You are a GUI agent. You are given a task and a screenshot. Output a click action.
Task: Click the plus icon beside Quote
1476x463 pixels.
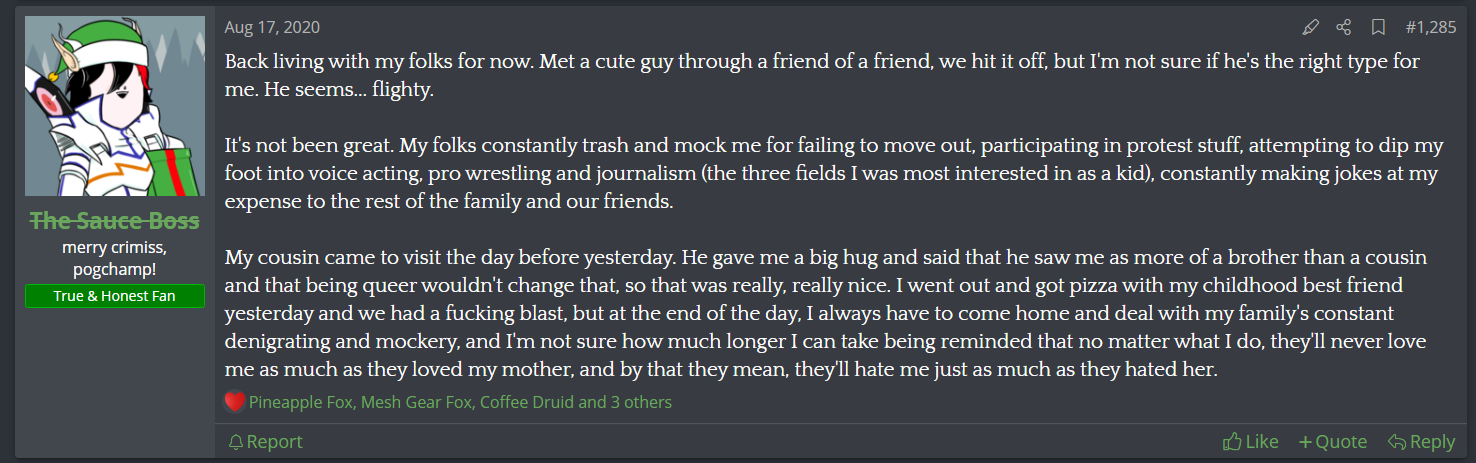[x=1304, y=442]
